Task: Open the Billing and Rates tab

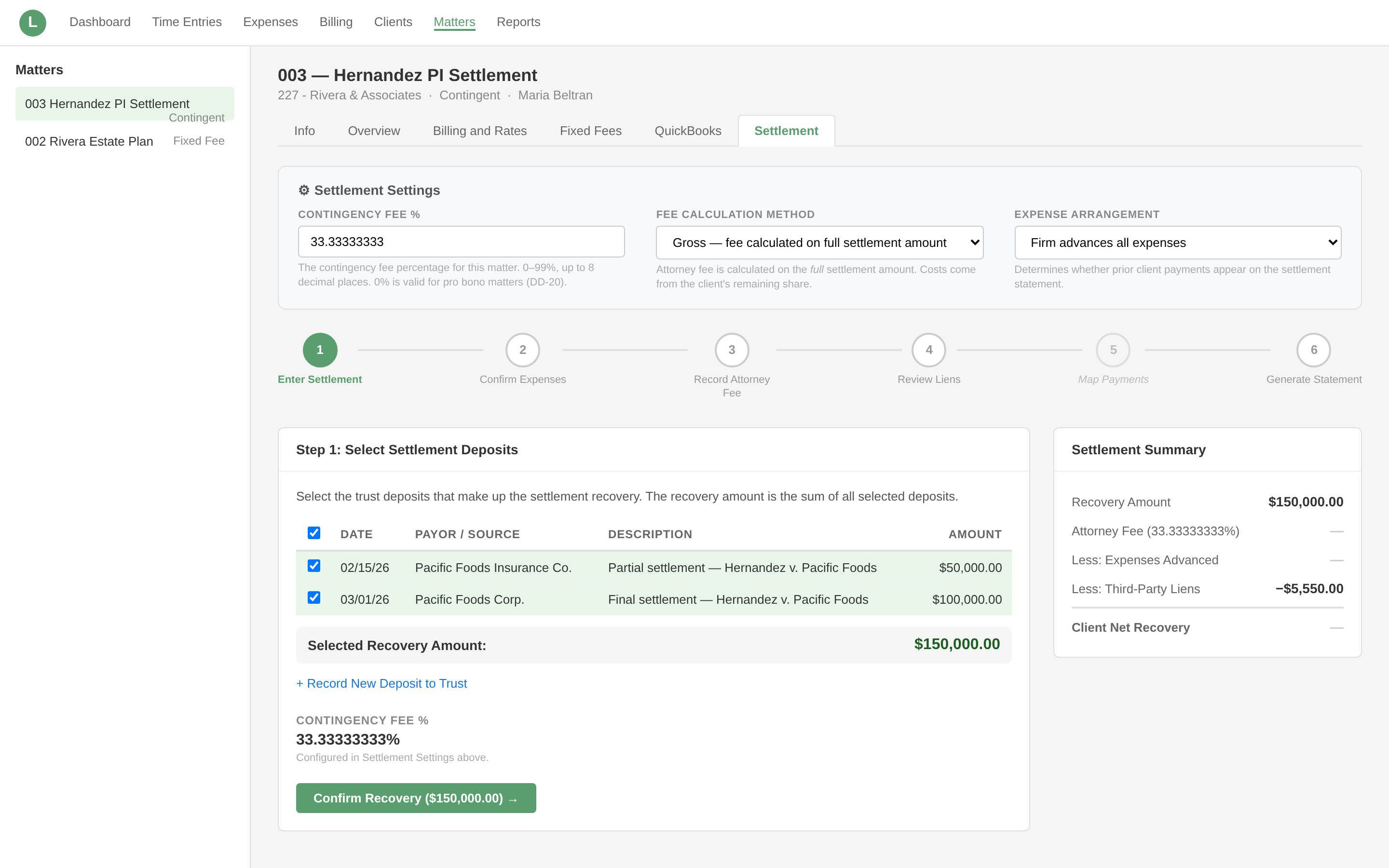Action: click(x=480, y=131)
